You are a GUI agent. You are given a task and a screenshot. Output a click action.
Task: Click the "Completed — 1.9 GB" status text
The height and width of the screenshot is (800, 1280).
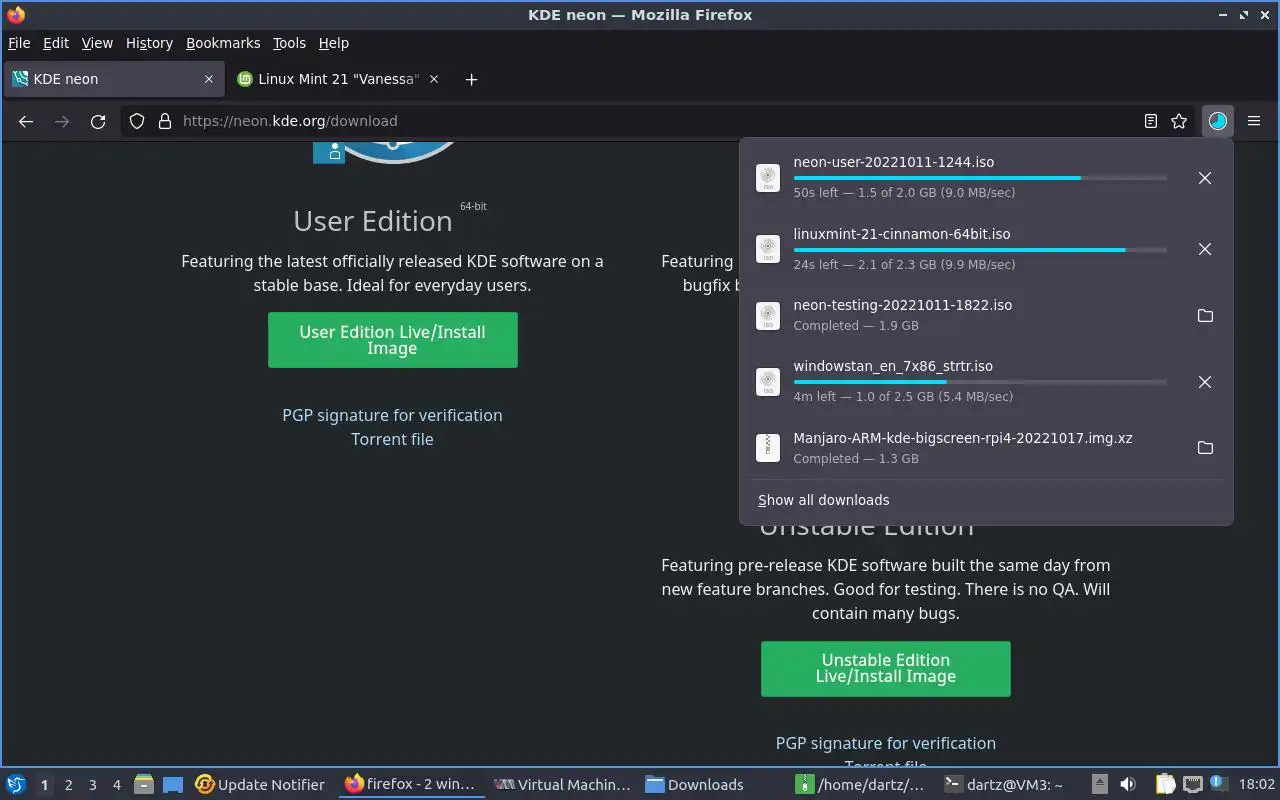(855, 326)
